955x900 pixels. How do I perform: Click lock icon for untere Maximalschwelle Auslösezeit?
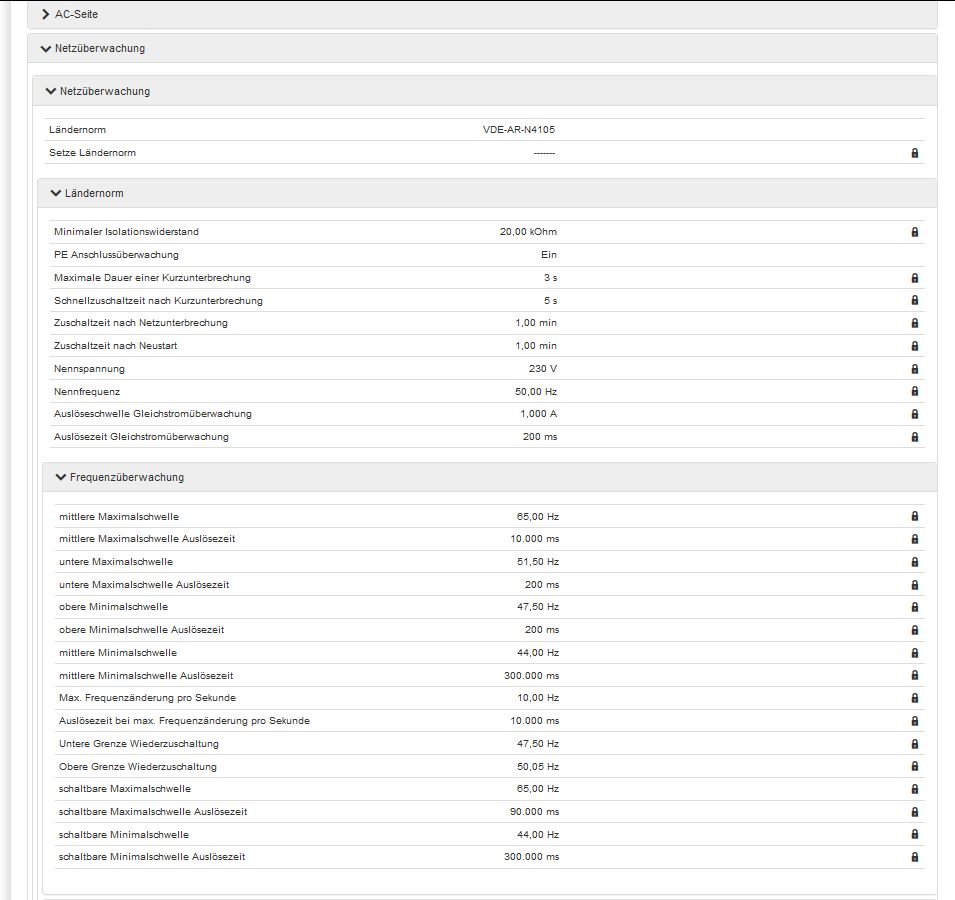coord(914,585)
